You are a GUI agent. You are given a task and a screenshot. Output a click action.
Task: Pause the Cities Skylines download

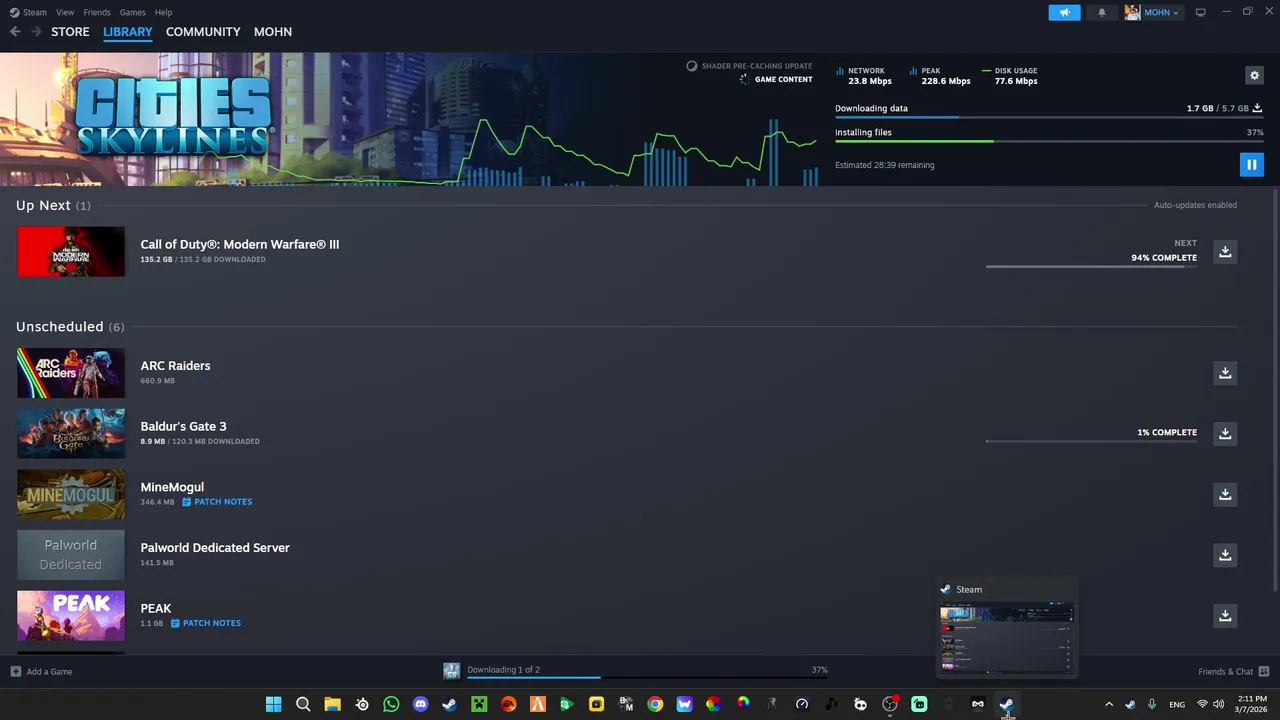click(1251, 164)
